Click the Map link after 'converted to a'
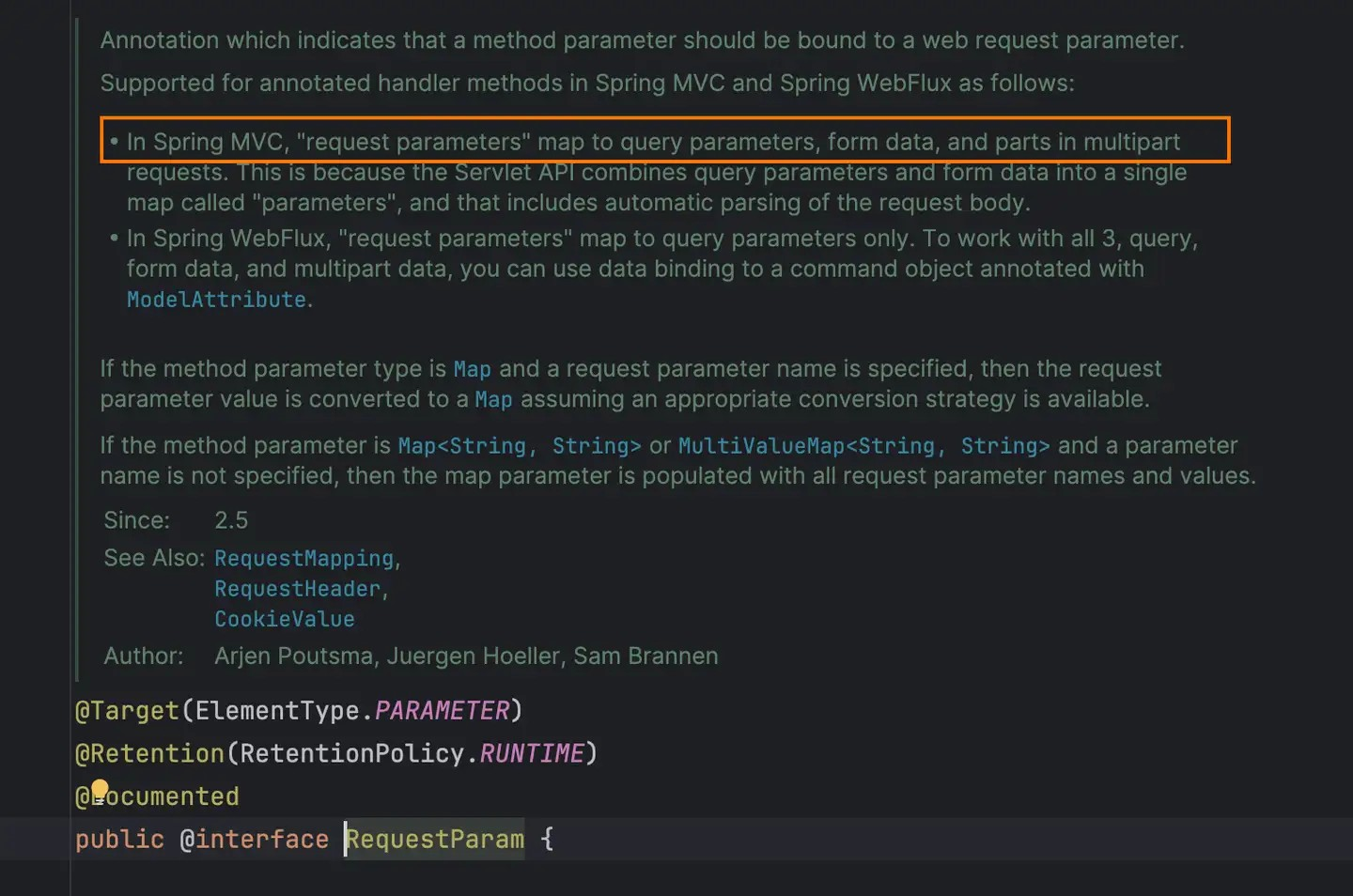 pos(493,400)
